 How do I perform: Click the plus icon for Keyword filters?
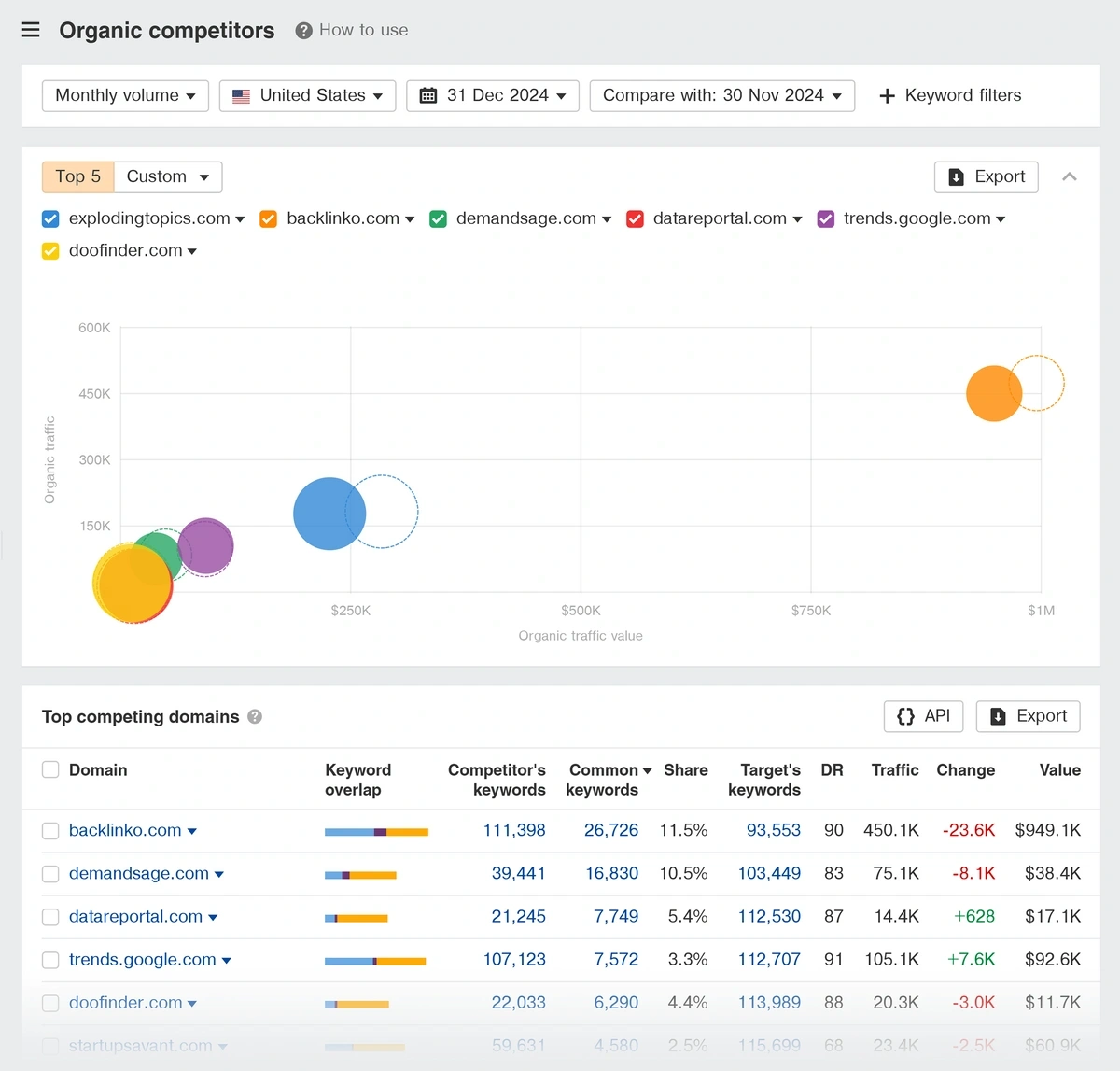888,95
